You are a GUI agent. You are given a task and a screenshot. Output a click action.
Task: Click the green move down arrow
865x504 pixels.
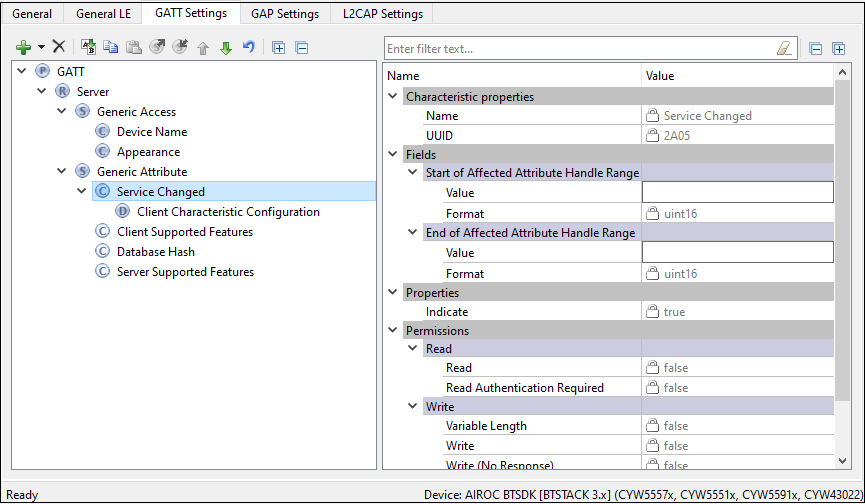[226, 47]
